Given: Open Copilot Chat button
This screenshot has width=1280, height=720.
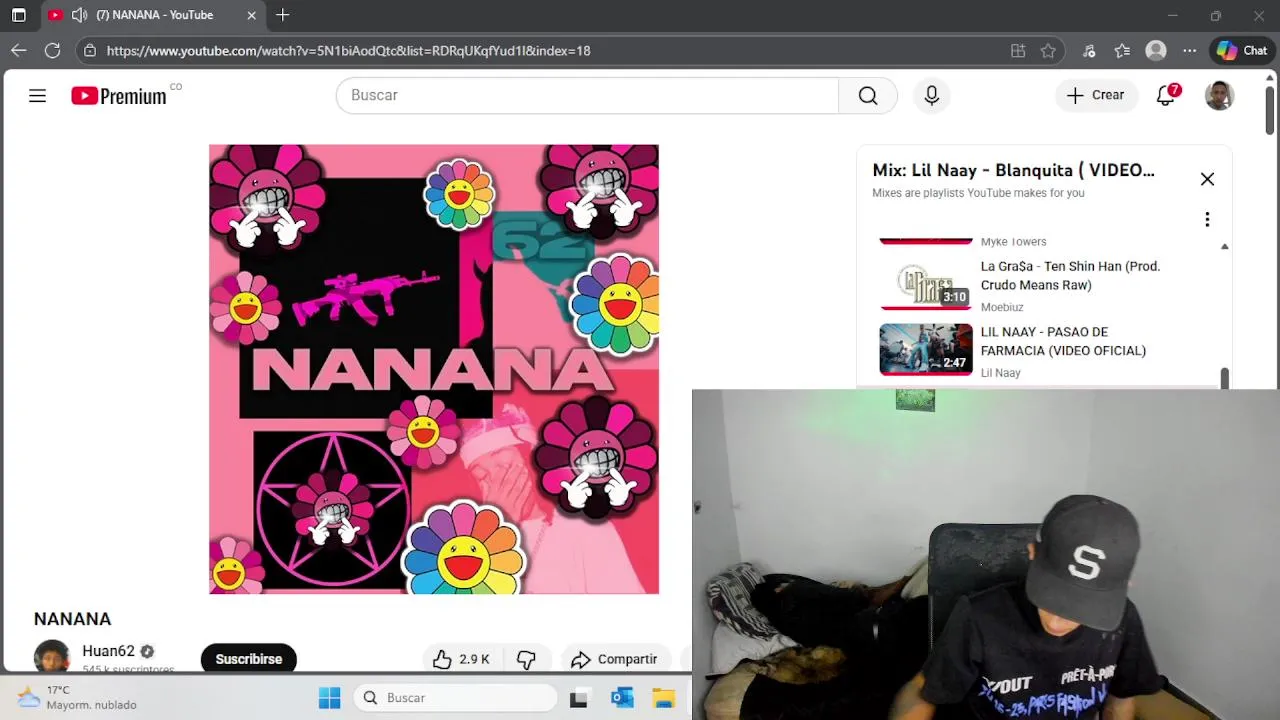Looking at the screenshot, I should tap(1242, 50).
